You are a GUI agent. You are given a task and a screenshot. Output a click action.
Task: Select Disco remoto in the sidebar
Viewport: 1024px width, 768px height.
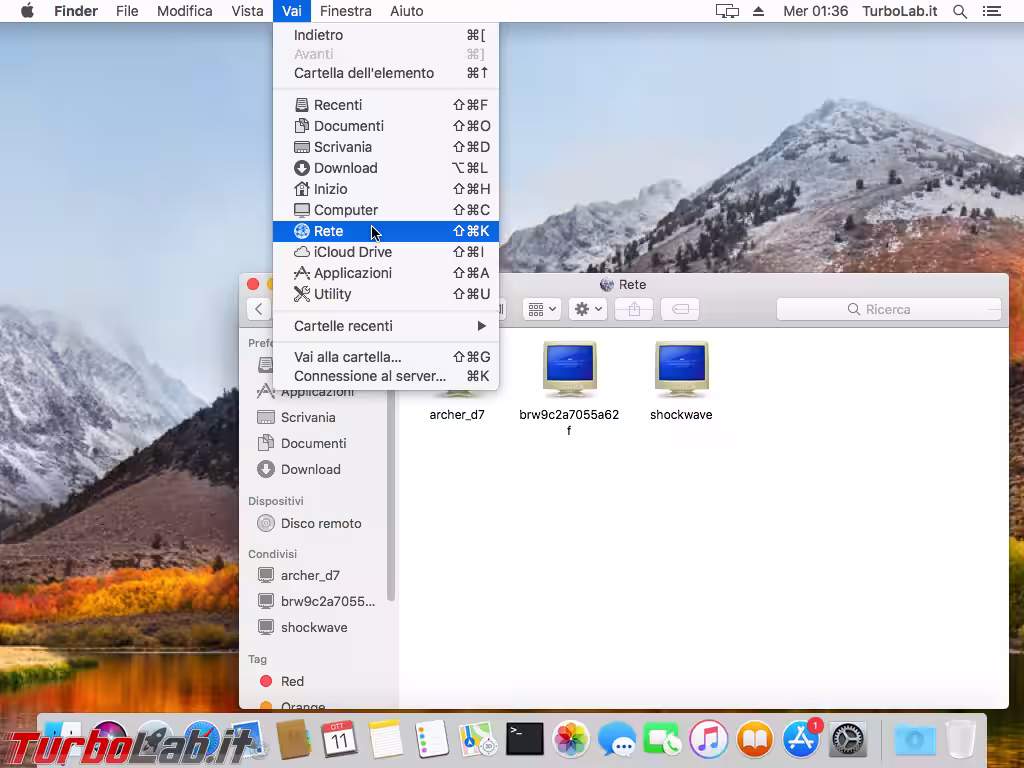320,523
